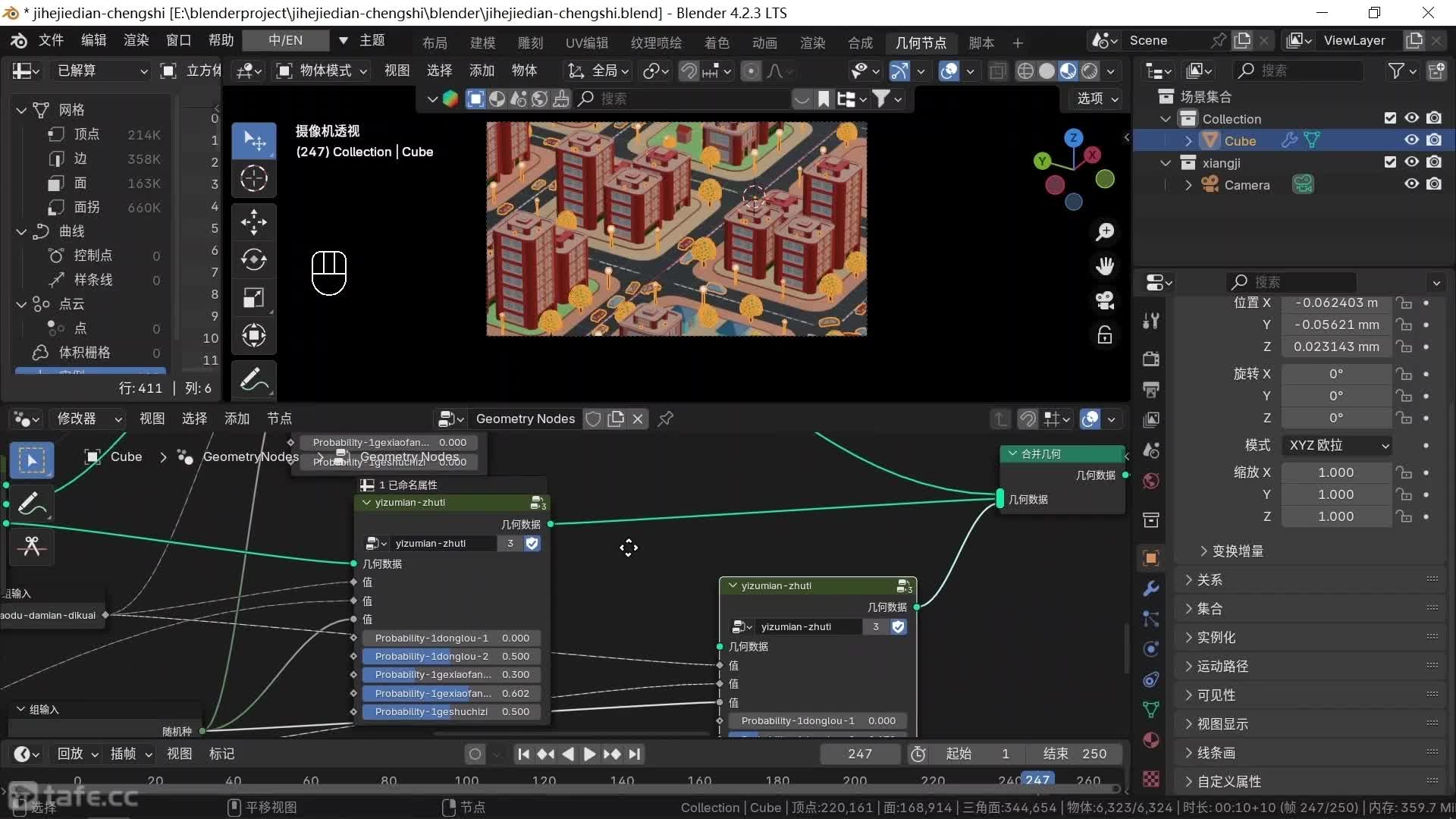1456x819 pixels.
Task: Open the 渲染 menu in top bar
Action: tap(136, 40)
